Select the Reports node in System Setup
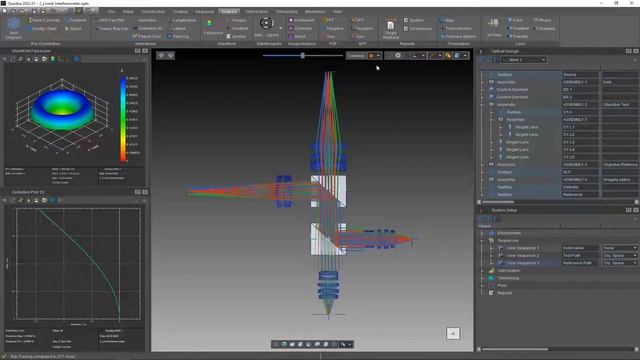 (505, 293)
